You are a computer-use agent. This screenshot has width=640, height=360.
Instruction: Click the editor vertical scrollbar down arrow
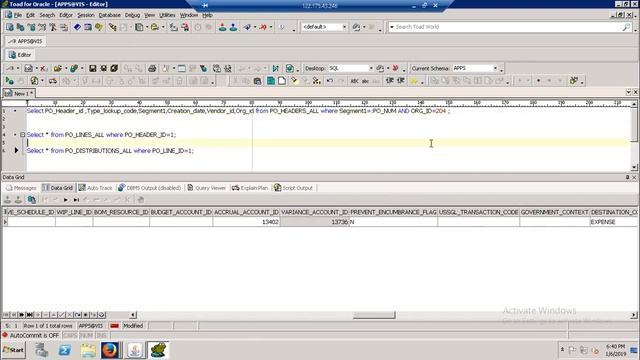pyautogui.click(x=634, y=167)
